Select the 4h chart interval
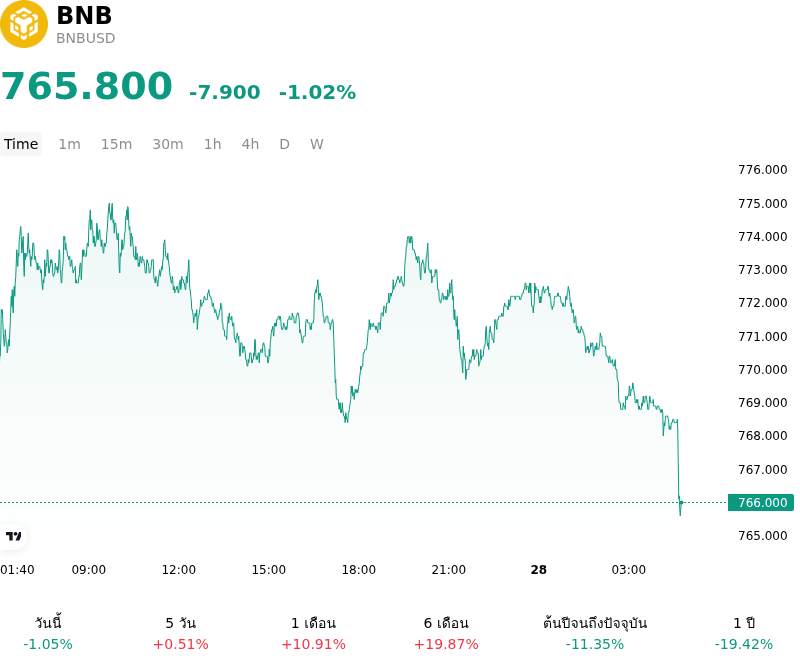 [x=250, y=144]
